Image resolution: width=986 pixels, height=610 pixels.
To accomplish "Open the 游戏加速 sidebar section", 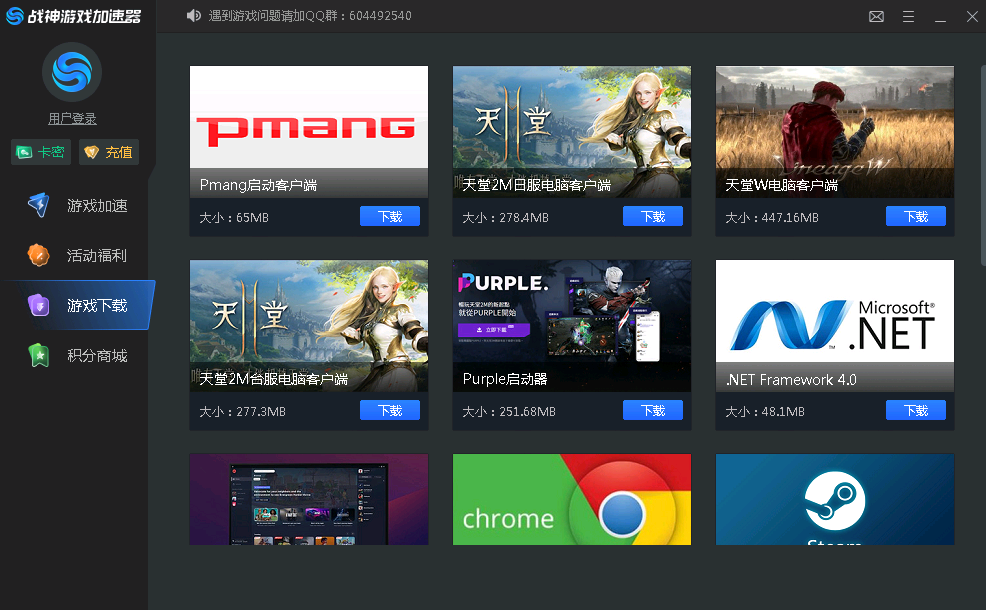I will (x=77, y=206).
